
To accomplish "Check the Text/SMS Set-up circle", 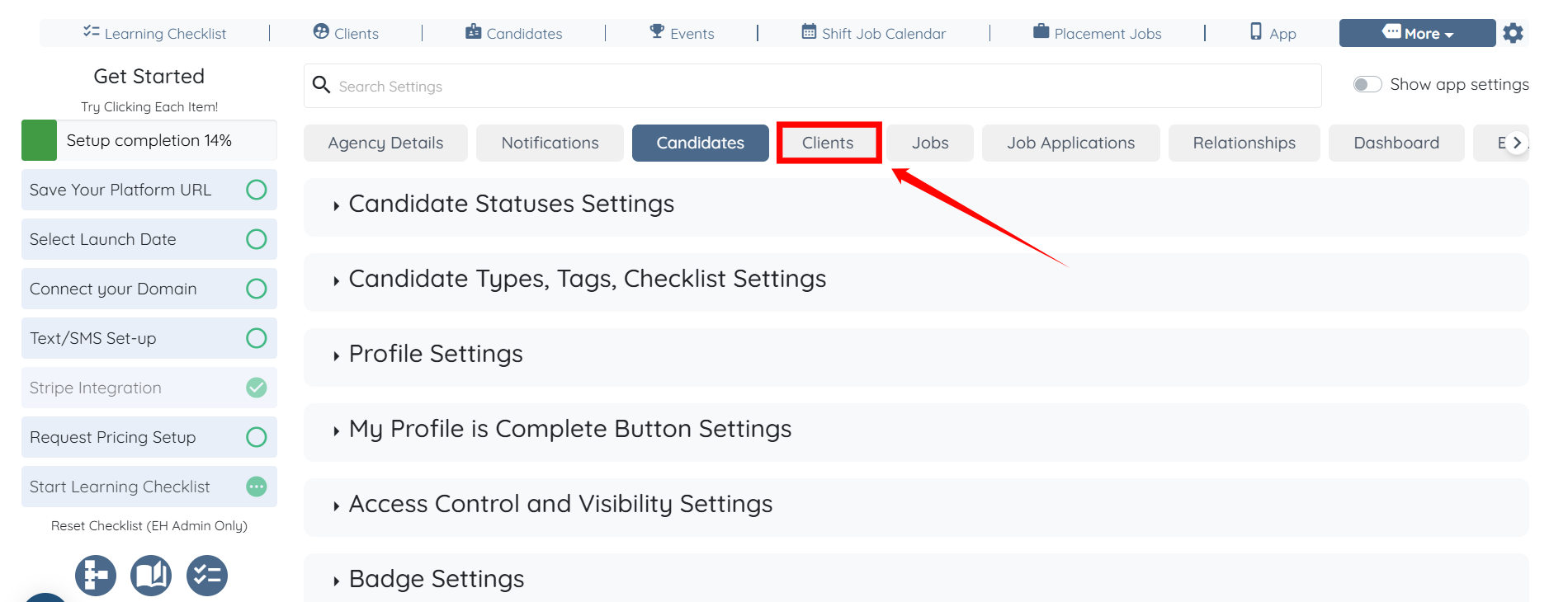I will pos(257,338).
